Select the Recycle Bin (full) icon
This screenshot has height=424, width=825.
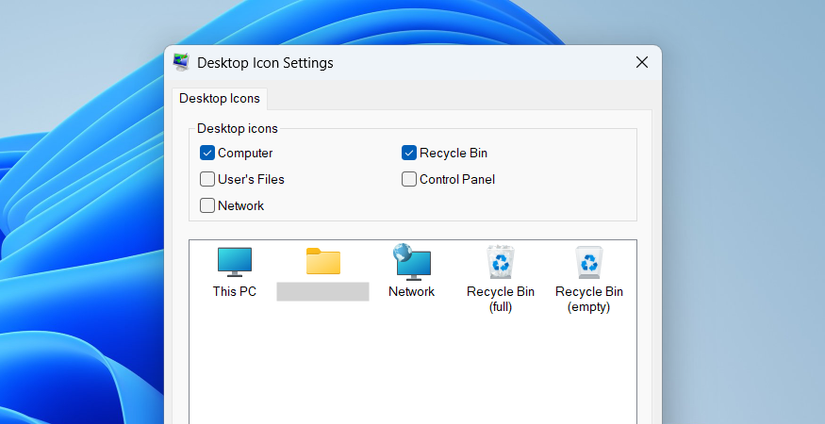[x=500, y=261]
